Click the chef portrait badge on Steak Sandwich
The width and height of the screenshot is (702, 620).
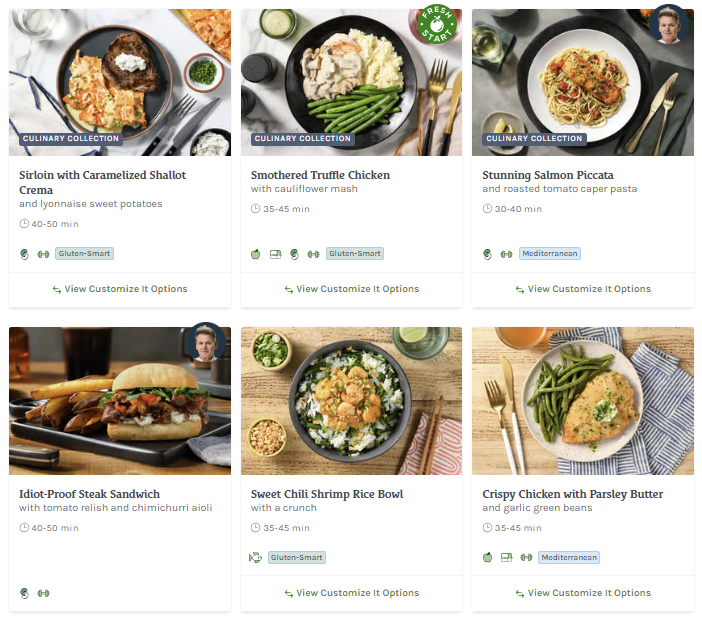[206, 343]
